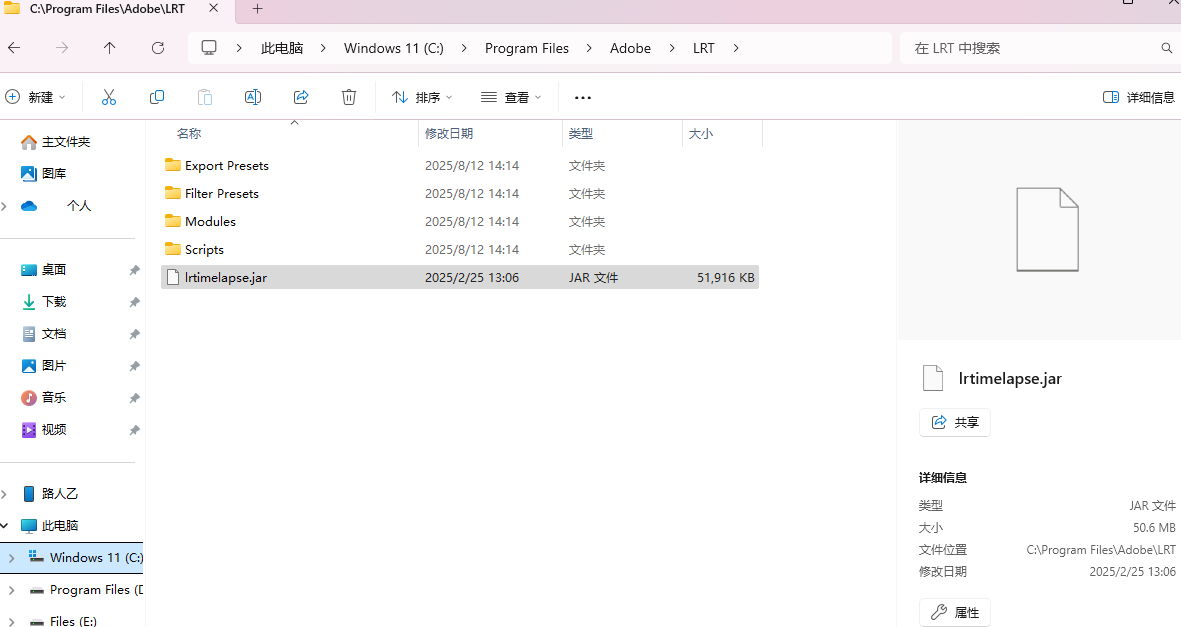Click the 属性 properties button
Screen dimensions: 1181x627
point(955,612)
